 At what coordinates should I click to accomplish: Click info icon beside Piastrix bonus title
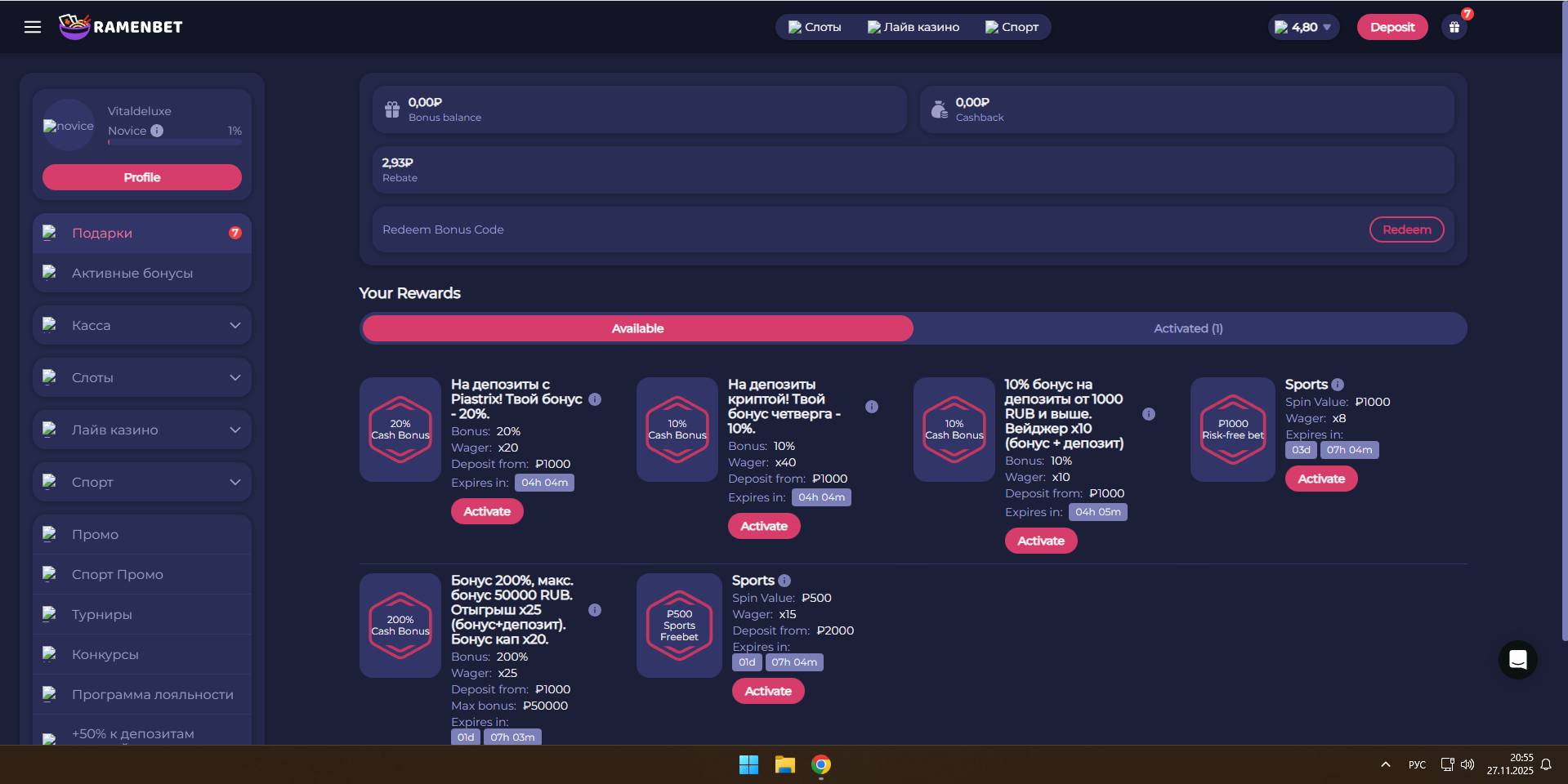pyautogui.click(x=595, y=399)
